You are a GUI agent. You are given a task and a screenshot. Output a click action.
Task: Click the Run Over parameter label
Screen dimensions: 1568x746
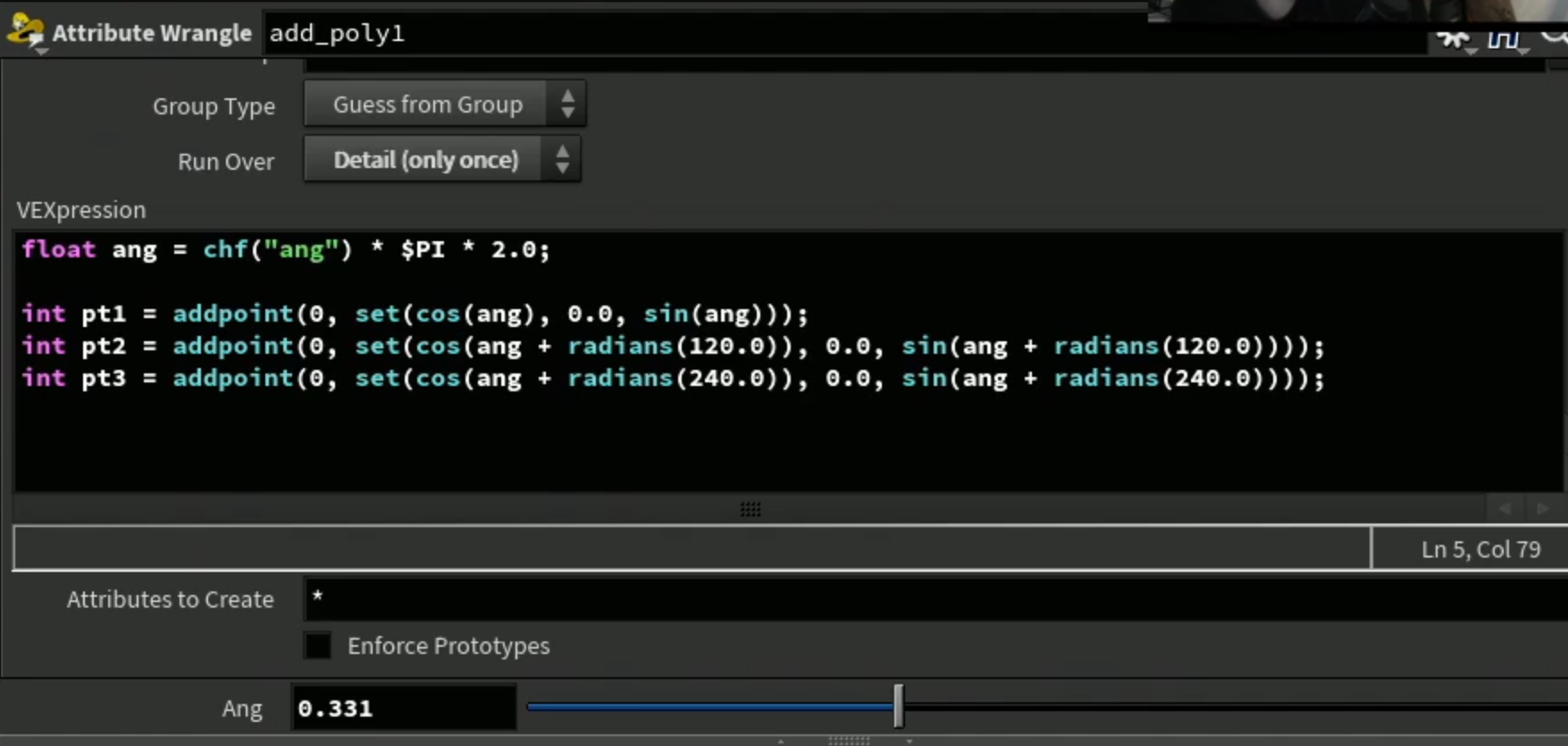pos(226,161)
